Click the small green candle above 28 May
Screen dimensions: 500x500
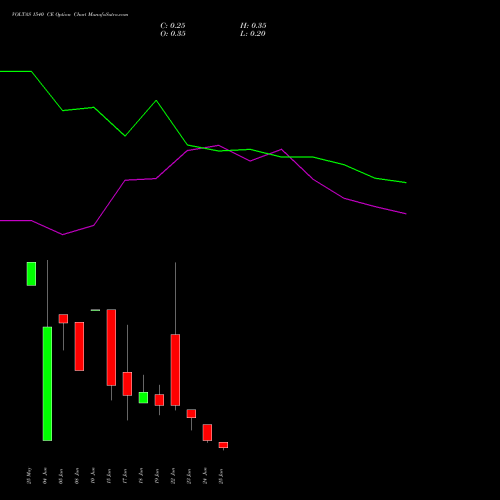[31, 274]
